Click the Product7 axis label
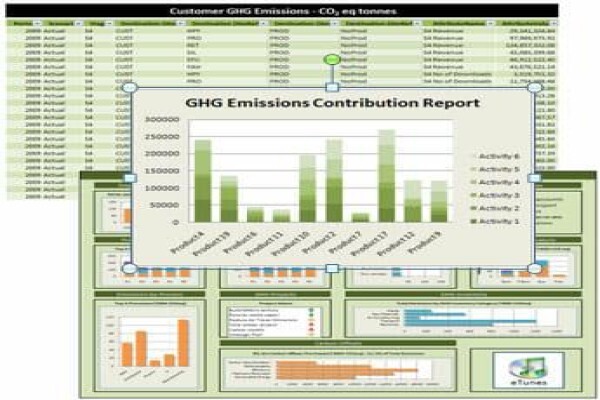This screenshot has width=600, height=400. (345, 243)
